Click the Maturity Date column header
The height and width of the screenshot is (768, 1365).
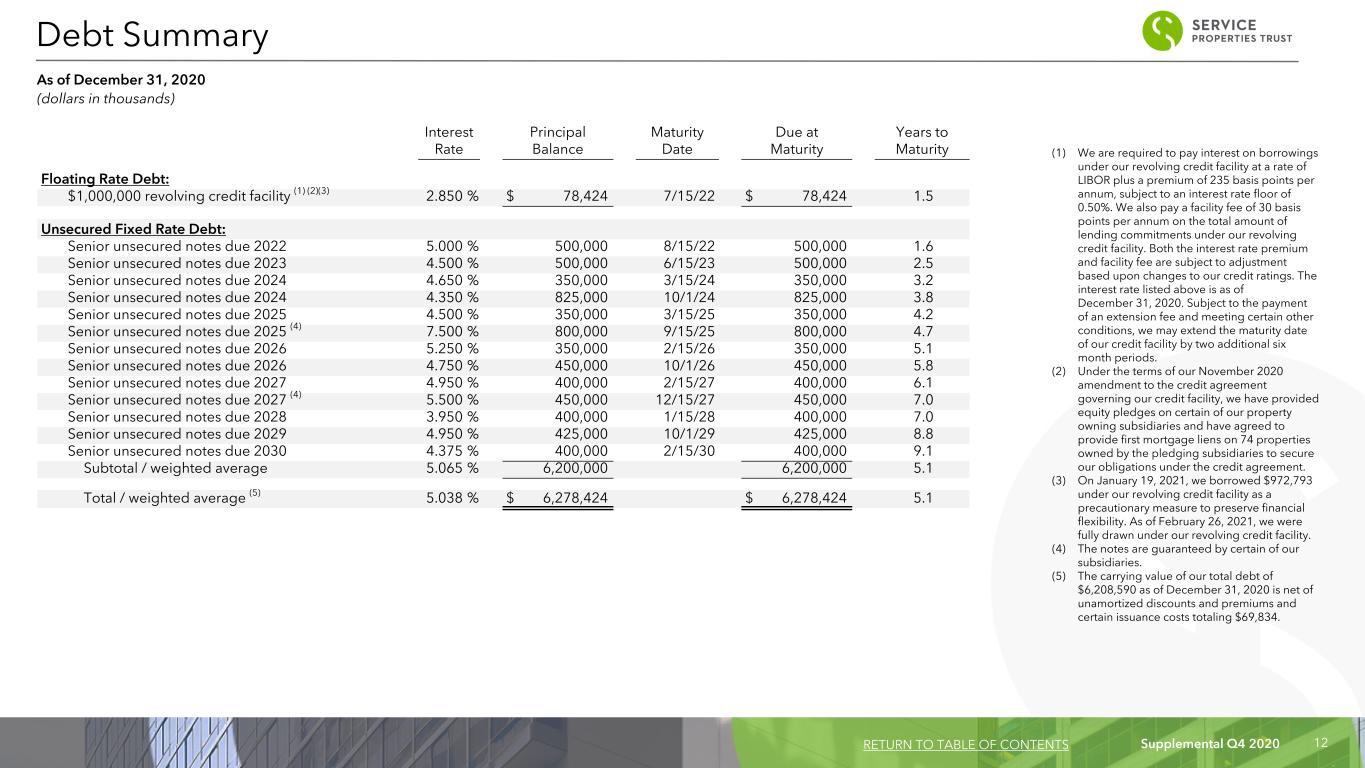(677, 141)
